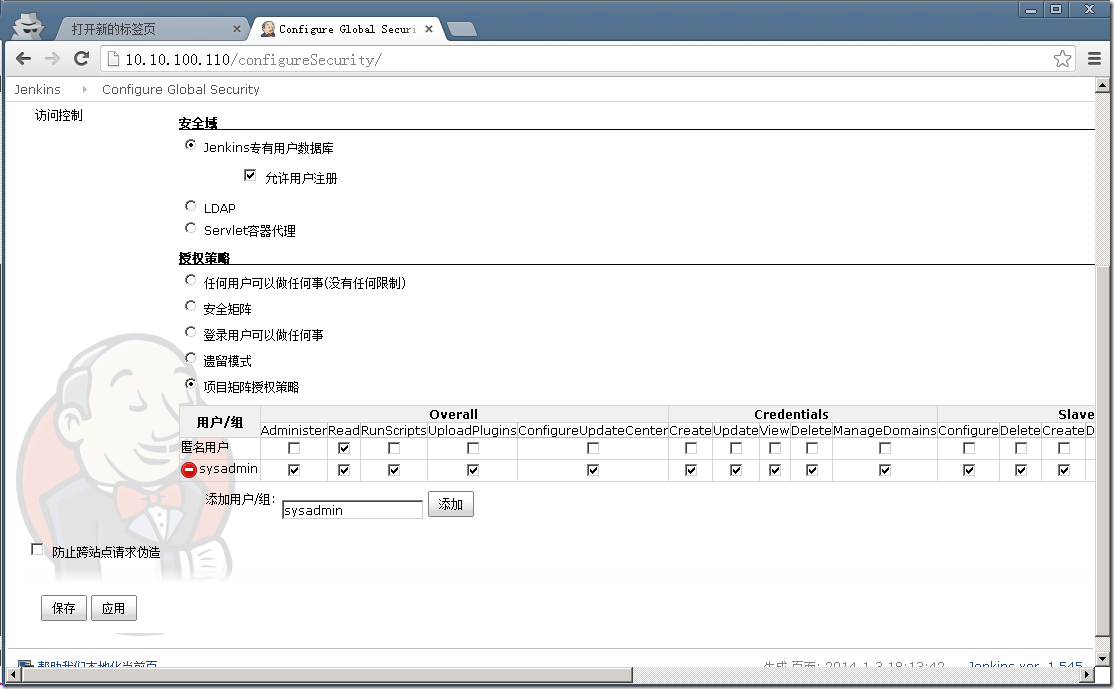Click the browser forward arrow
This screenshot has height=689, width=1114.
coord(52,59)
